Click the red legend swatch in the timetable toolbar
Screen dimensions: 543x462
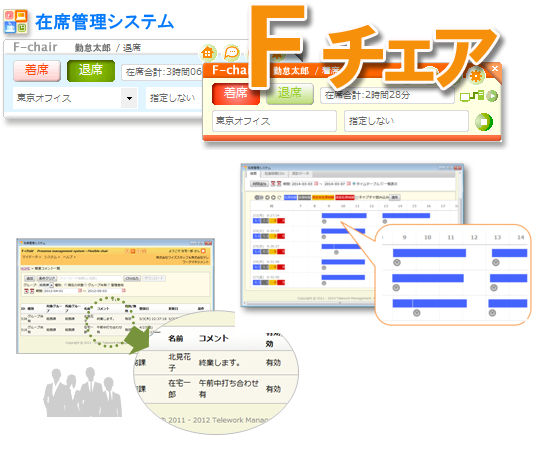[345, 197]
